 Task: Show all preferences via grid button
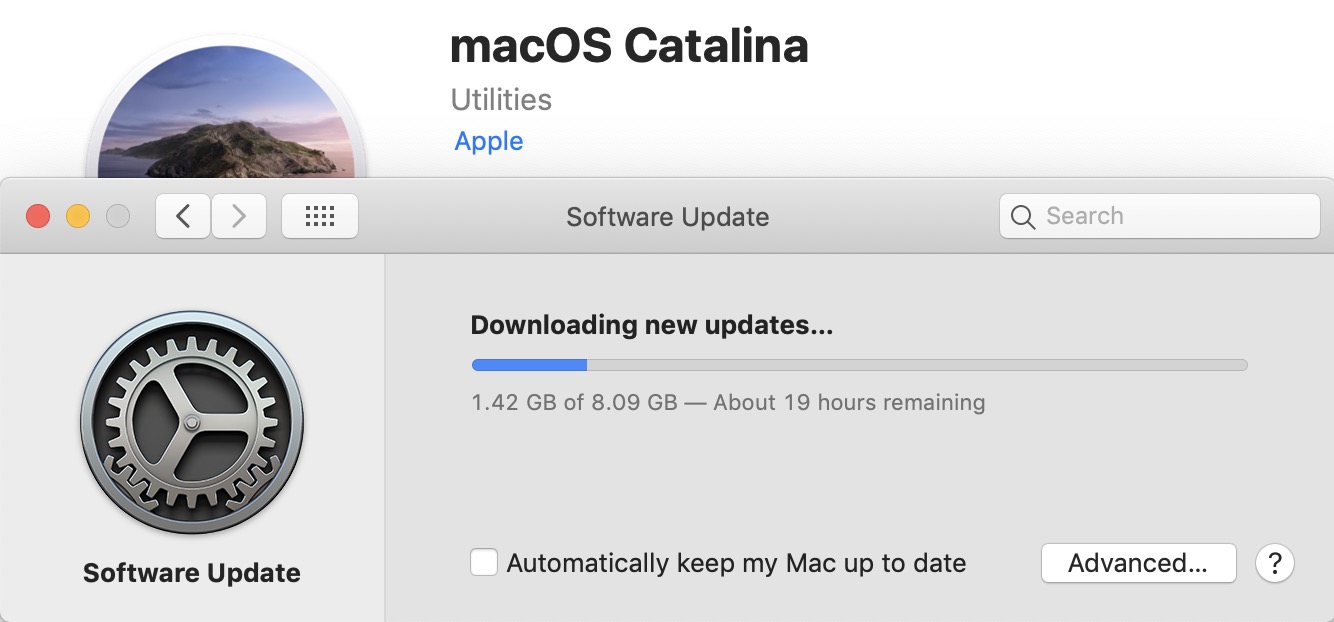(x=319, y=216)
